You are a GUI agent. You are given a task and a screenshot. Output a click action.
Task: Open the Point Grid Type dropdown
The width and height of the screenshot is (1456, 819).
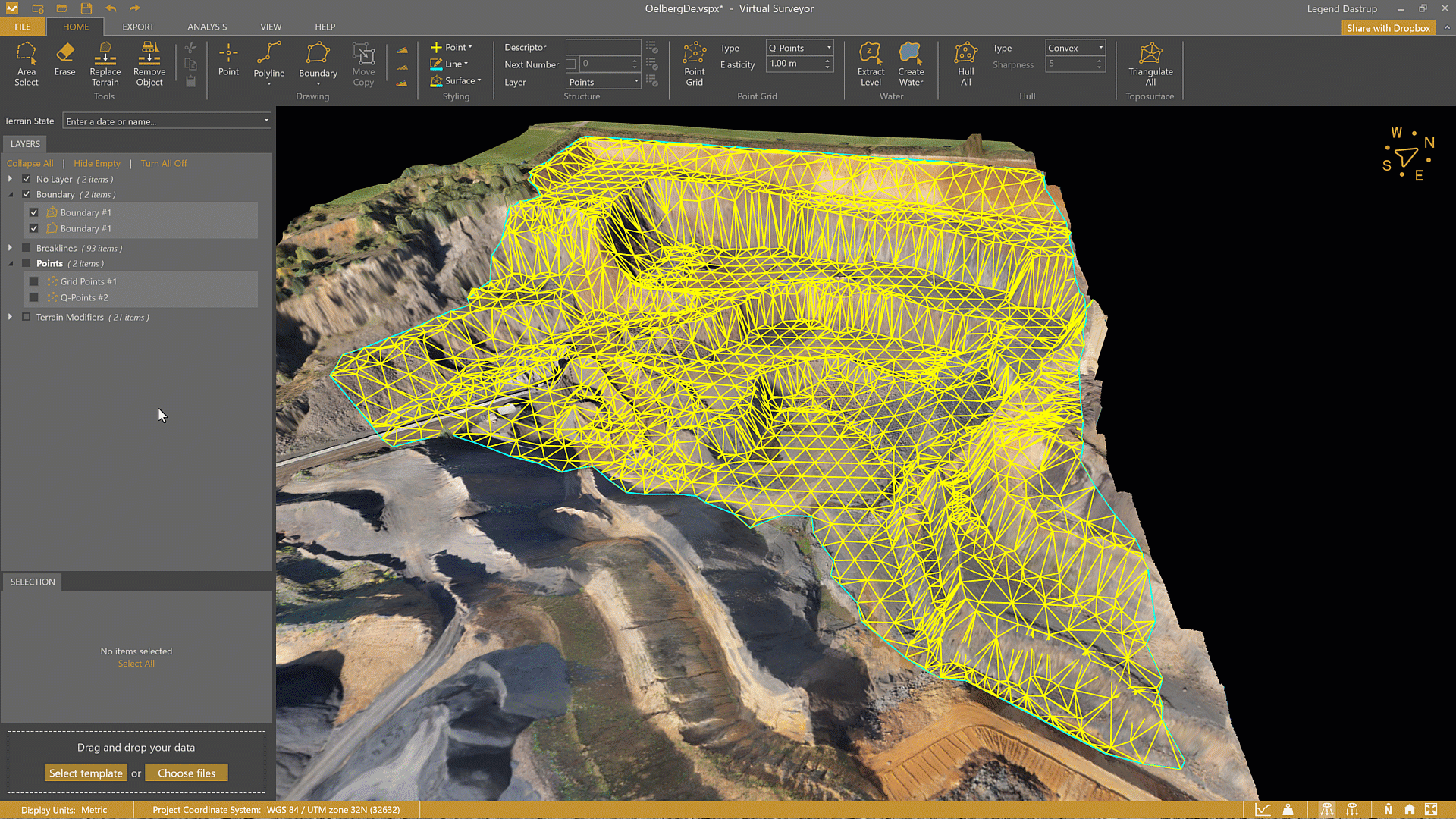(799, 48)
